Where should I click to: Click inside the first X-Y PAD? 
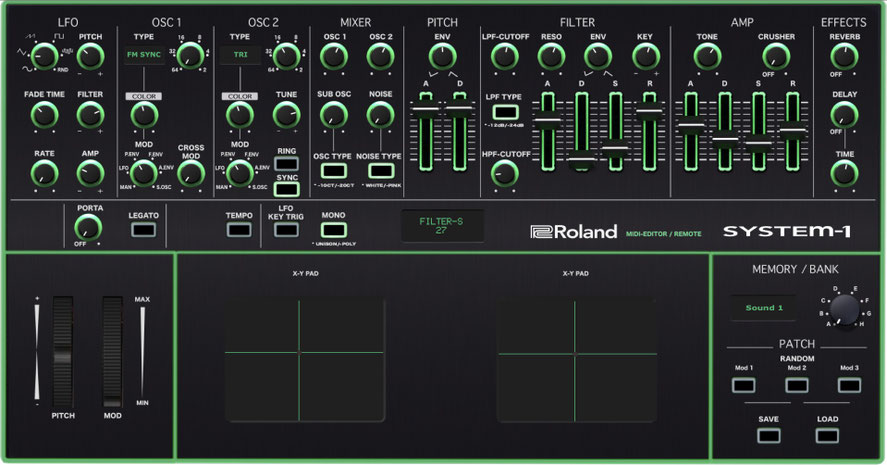coord(305,361)
